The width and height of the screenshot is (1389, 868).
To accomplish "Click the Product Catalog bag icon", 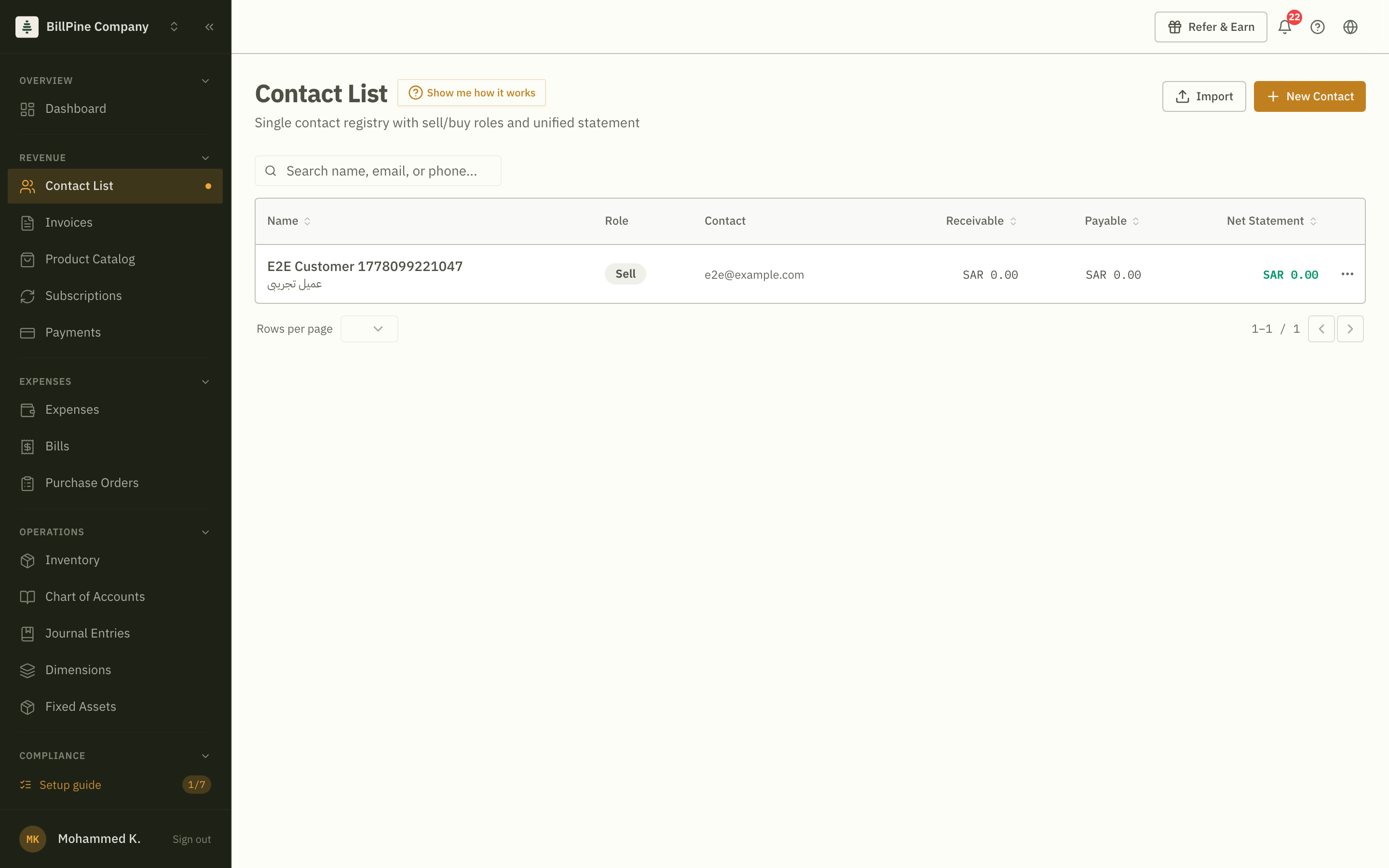I will pos(27,259).
